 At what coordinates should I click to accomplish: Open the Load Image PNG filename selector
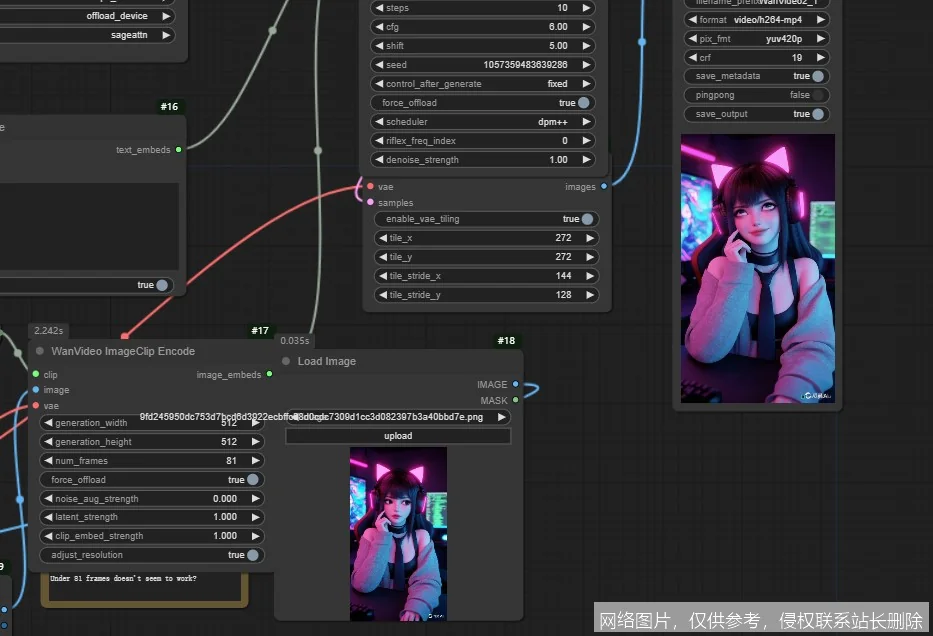398,417
